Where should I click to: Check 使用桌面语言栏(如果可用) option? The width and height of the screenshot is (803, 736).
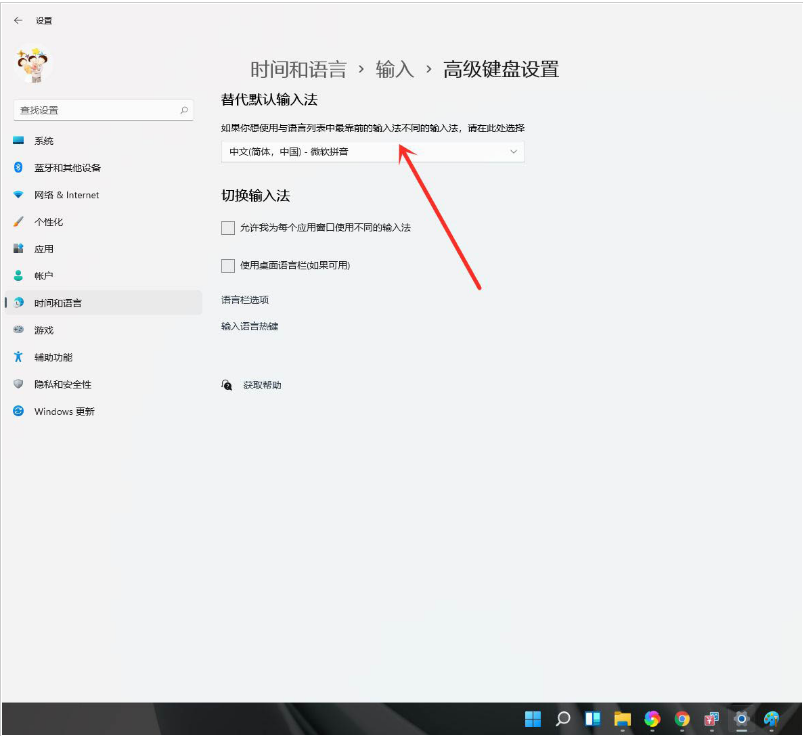click(x=228, y=265)
